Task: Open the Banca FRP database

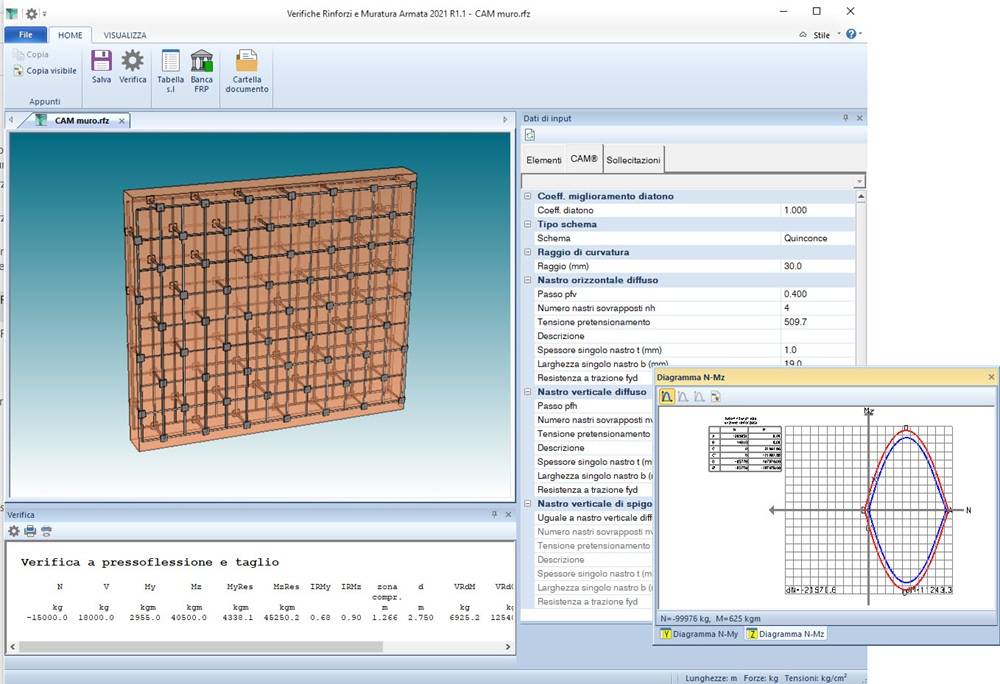Action: (202, 61)
